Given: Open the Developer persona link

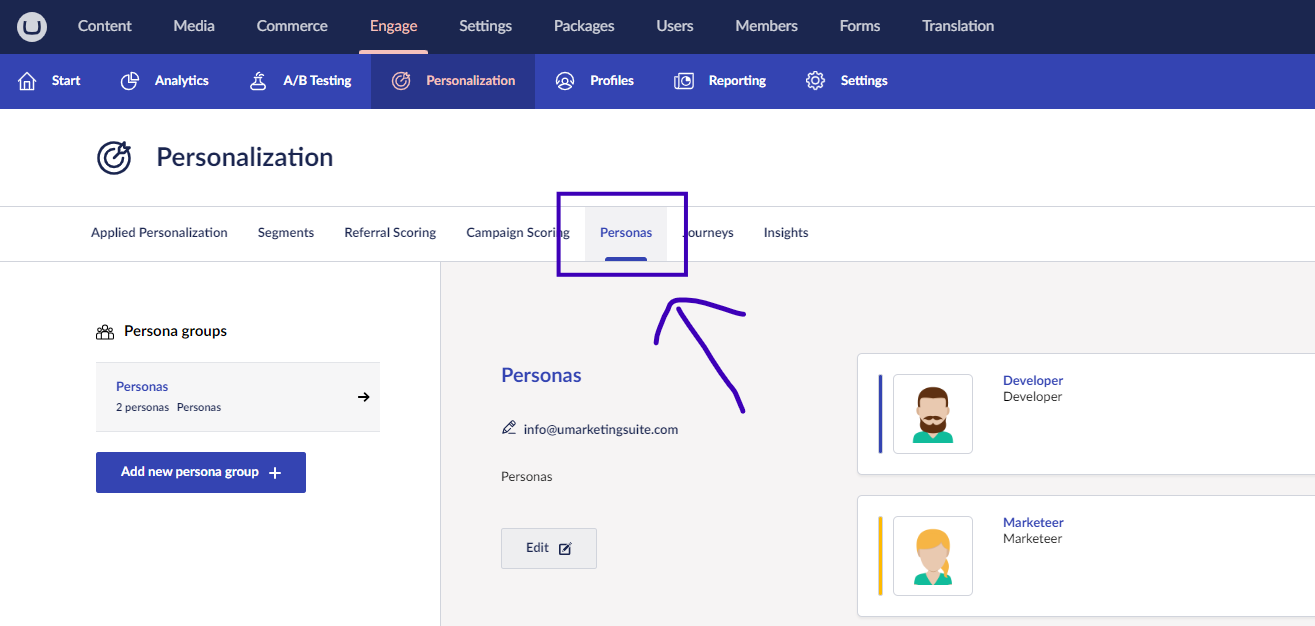Looking at the screenshot, I should click(x=1032, y=380).
